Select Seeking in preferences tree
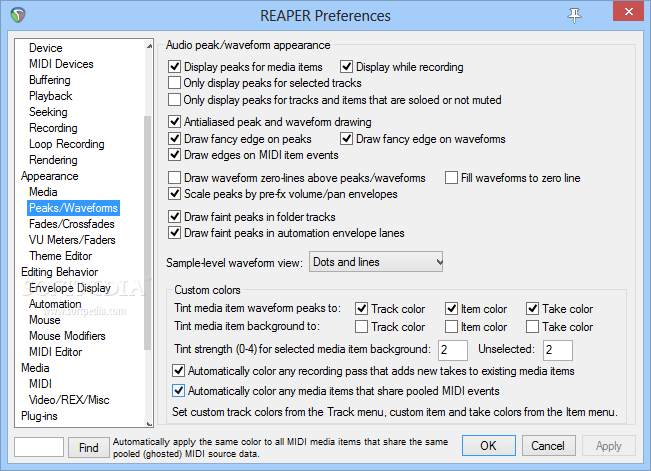Screen dimensions: 651x471 pyautogui.click(x=48, y=112)
